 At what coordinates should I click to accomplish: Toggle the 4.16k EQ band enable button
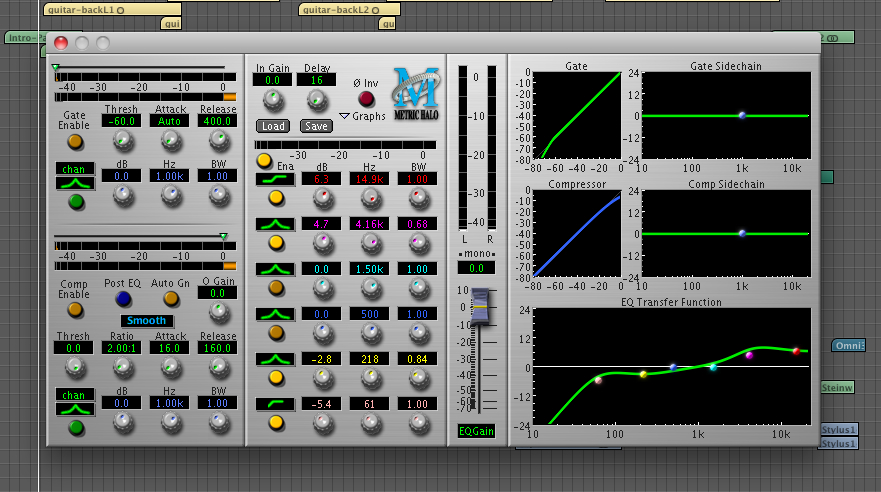coord(275,243)
